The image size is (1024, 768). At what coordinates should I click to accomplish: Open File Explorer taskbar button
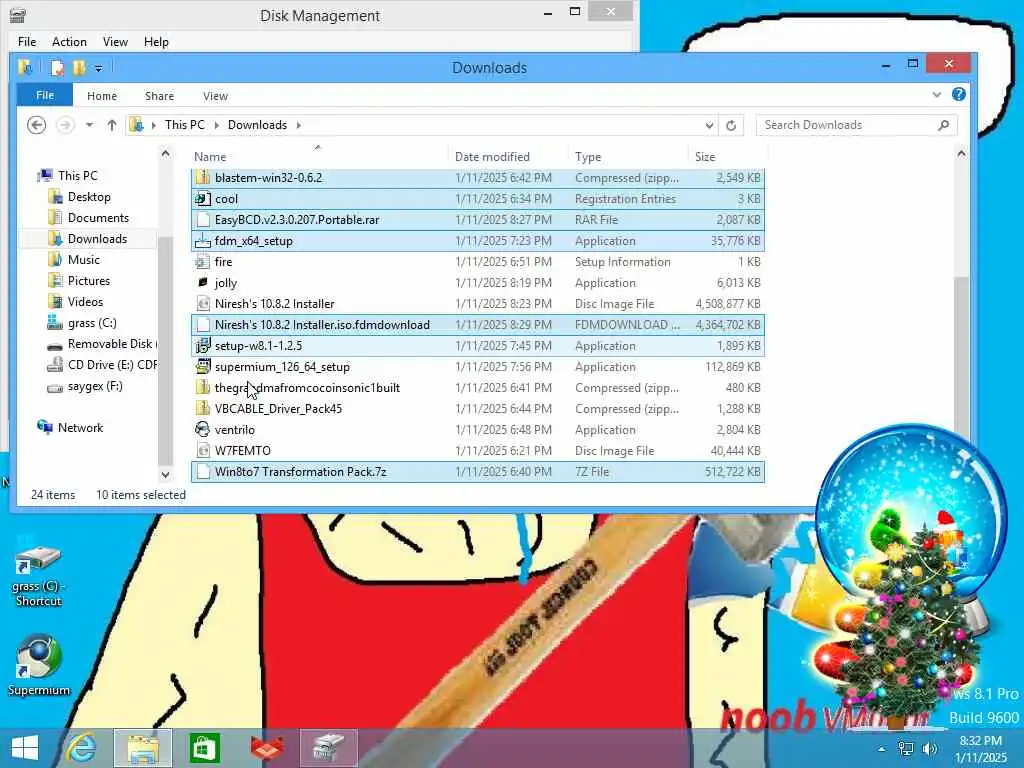[x=143, y=748]
